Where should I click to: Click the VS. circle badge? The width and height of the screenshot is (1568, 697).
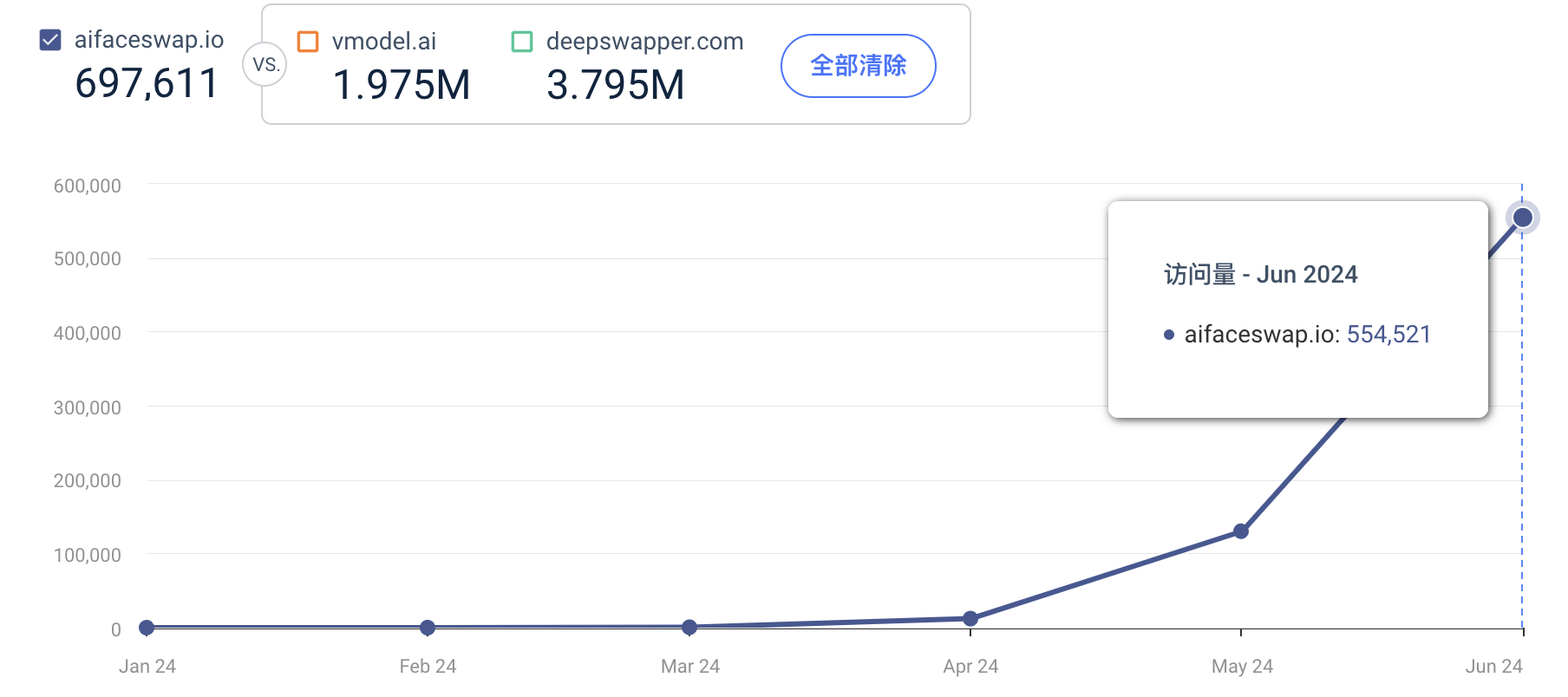[x=265, y=64]
